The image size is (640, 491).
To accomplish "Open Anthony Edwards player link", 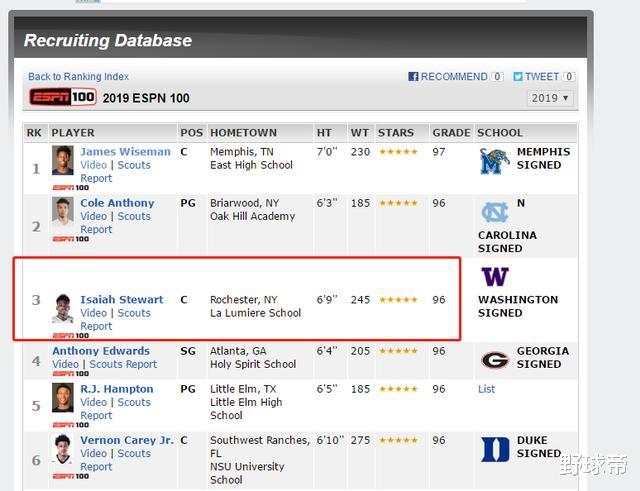I will coord(101,351).
